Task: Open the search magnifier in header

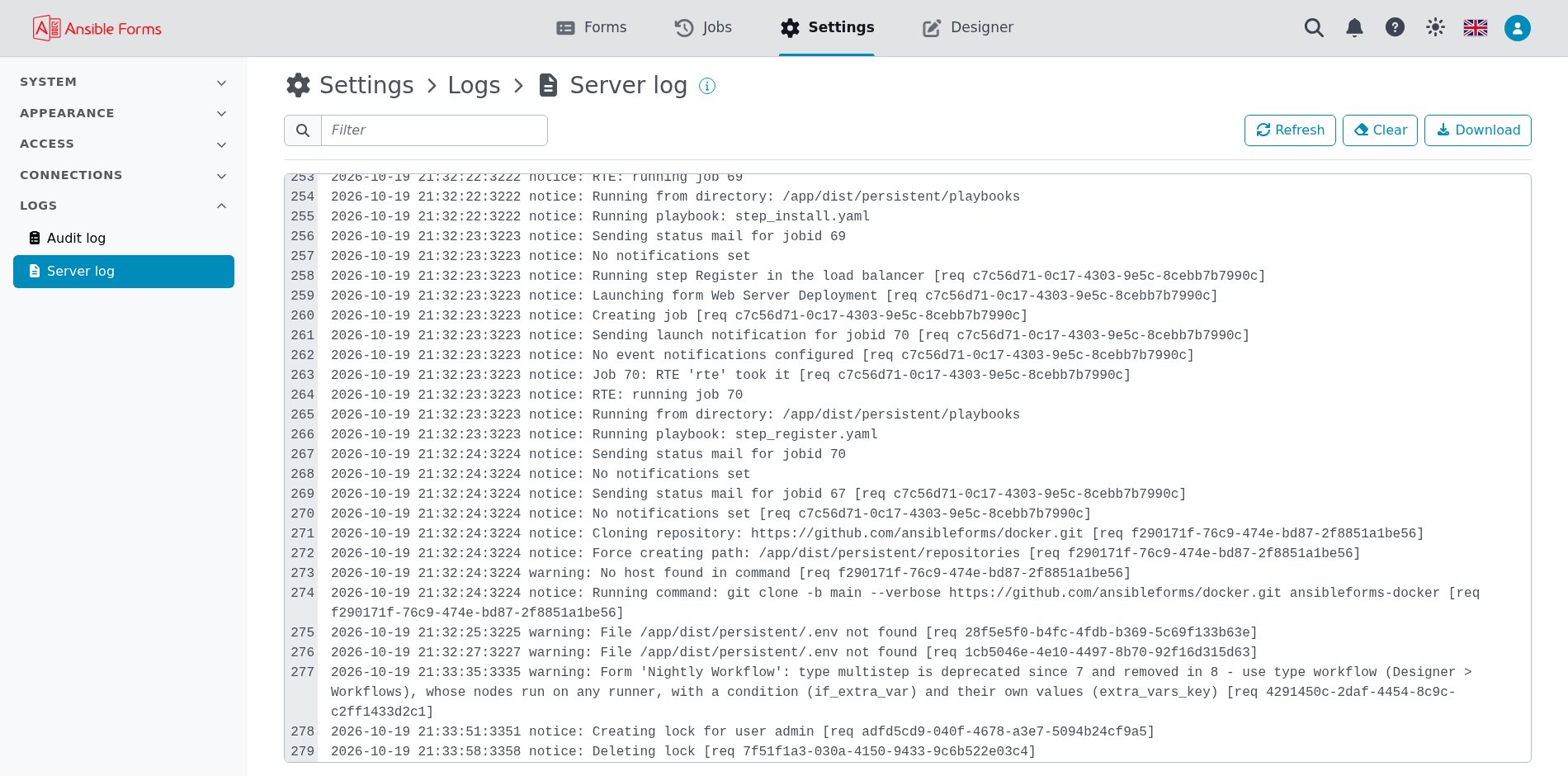Action: (x=1314, y=28)
